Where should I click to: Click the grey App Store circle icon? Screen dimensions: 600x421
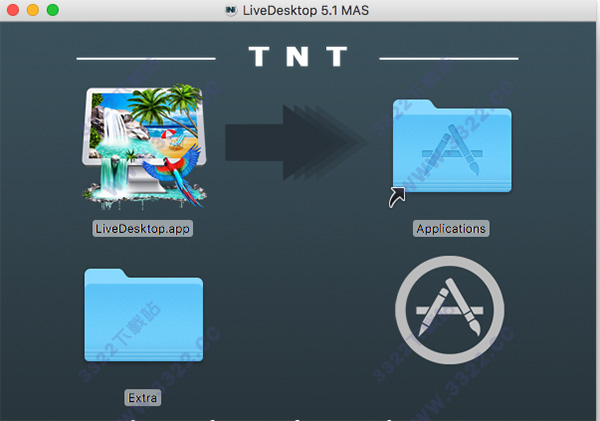coord(450,310)
